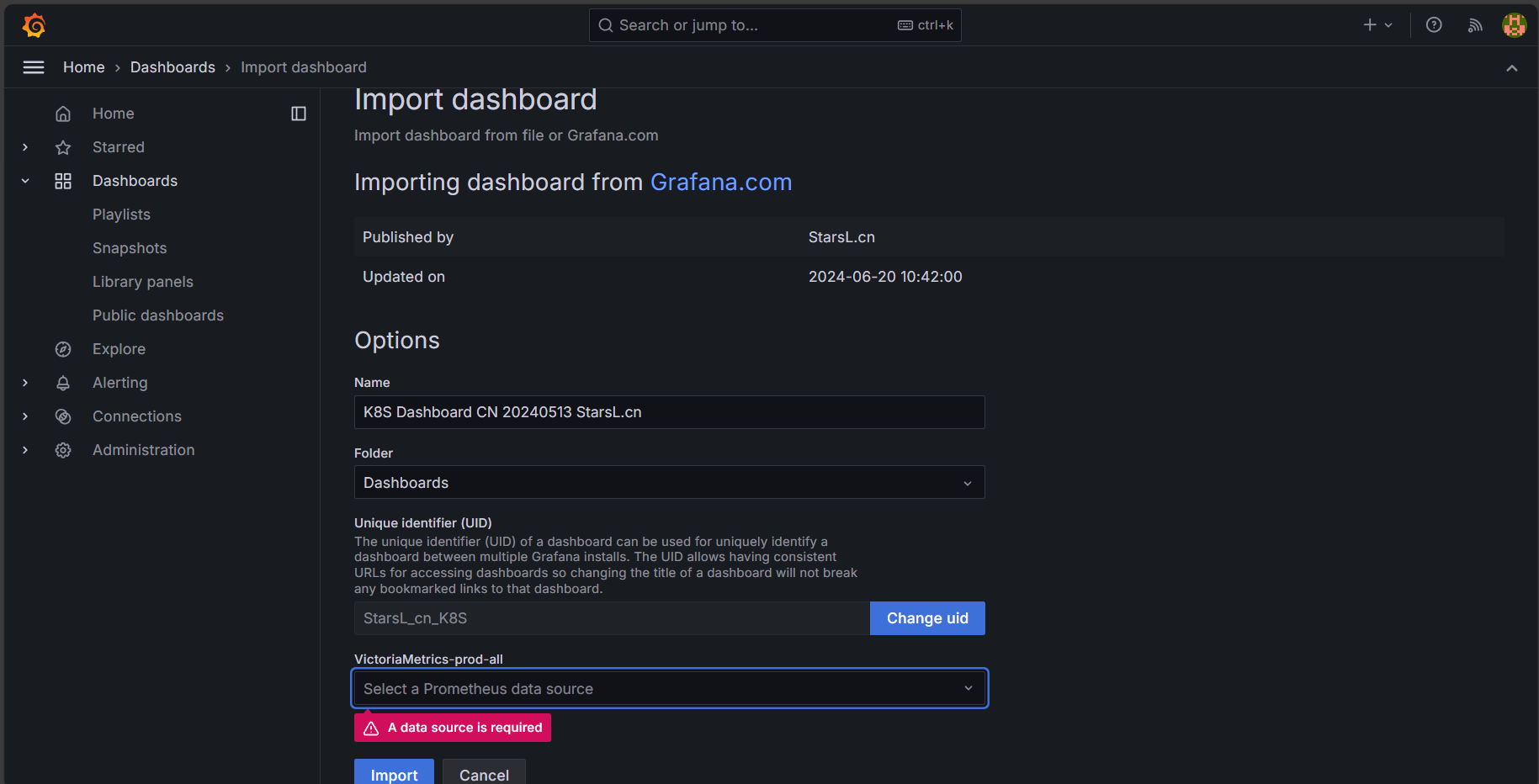Image resolution: width=1539 pixels, height=784 pixels.
Task: Click the dashboard Name input field
Action: (x=670, y=412)
